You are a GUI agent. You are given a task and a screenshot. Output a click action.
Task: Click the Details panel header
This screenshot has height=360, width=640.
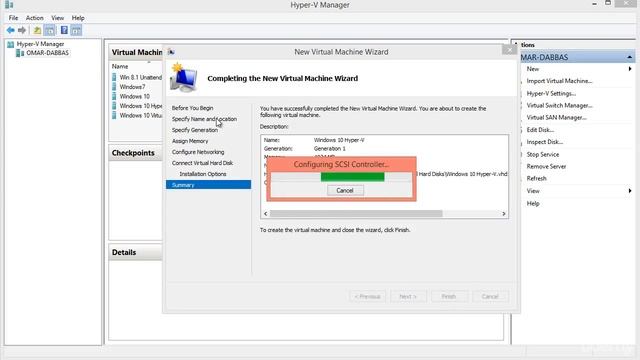(136, 253)
